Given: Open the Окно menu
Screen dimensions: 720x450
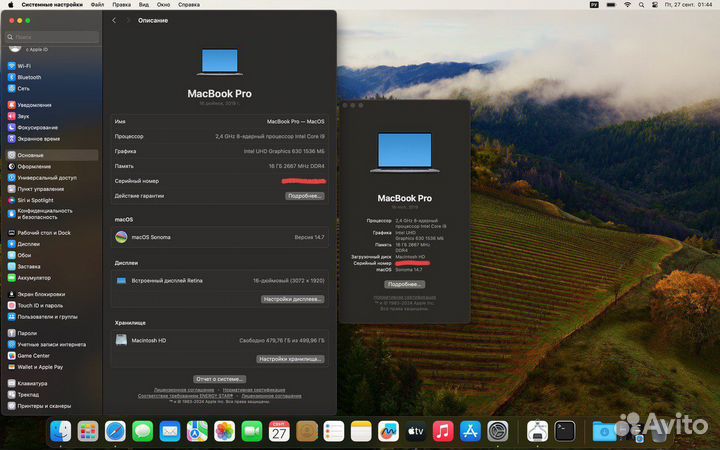Looking at the screenshot, I should pyautogui.click(x=163, y=5).
